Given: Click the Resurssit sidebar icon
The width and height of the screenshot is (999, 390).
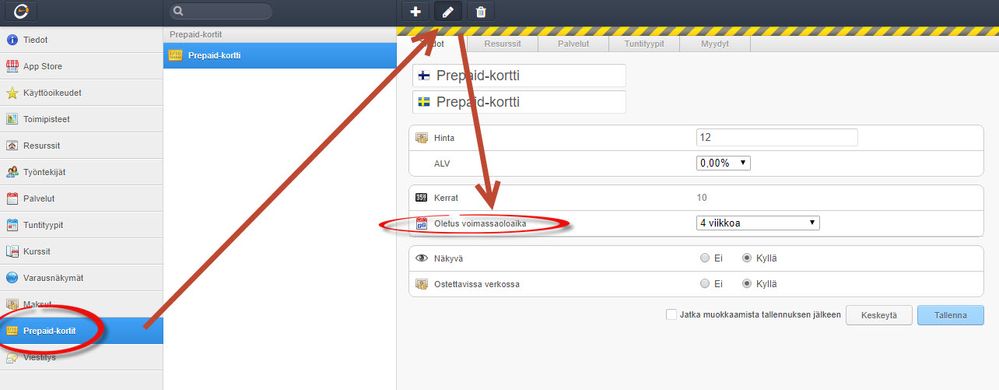Looking at the screenshot, I should (x=11, y=146).
